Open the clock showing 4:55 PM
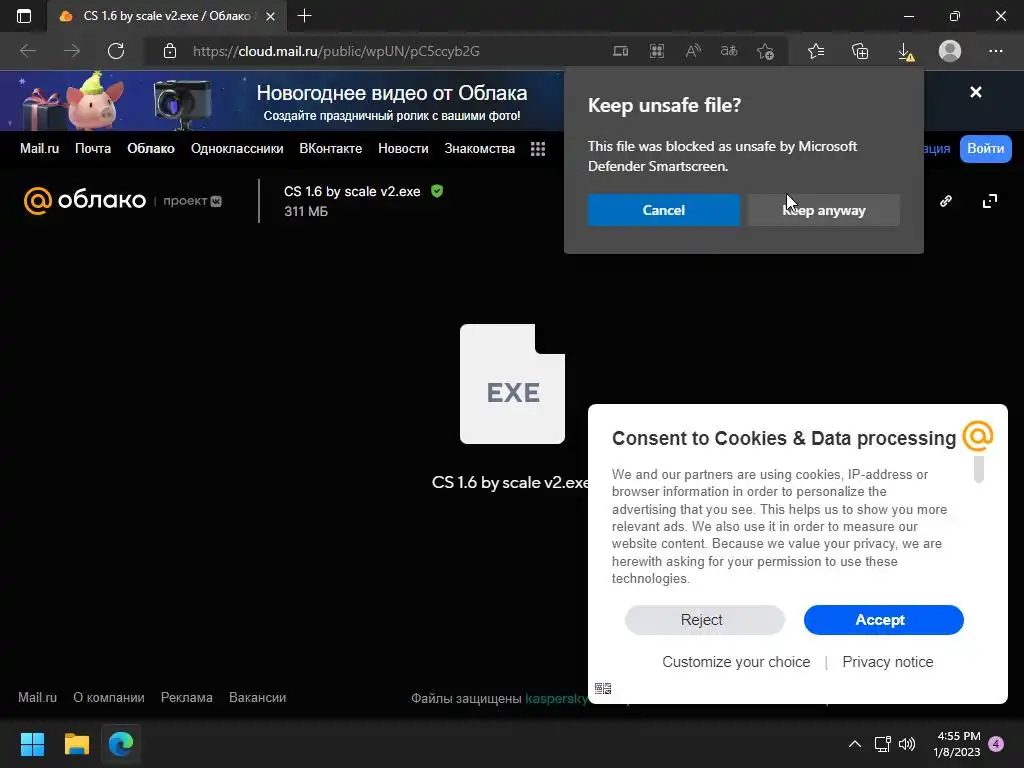Screen dimensions: 1024x768 click(x=957, y=744)
